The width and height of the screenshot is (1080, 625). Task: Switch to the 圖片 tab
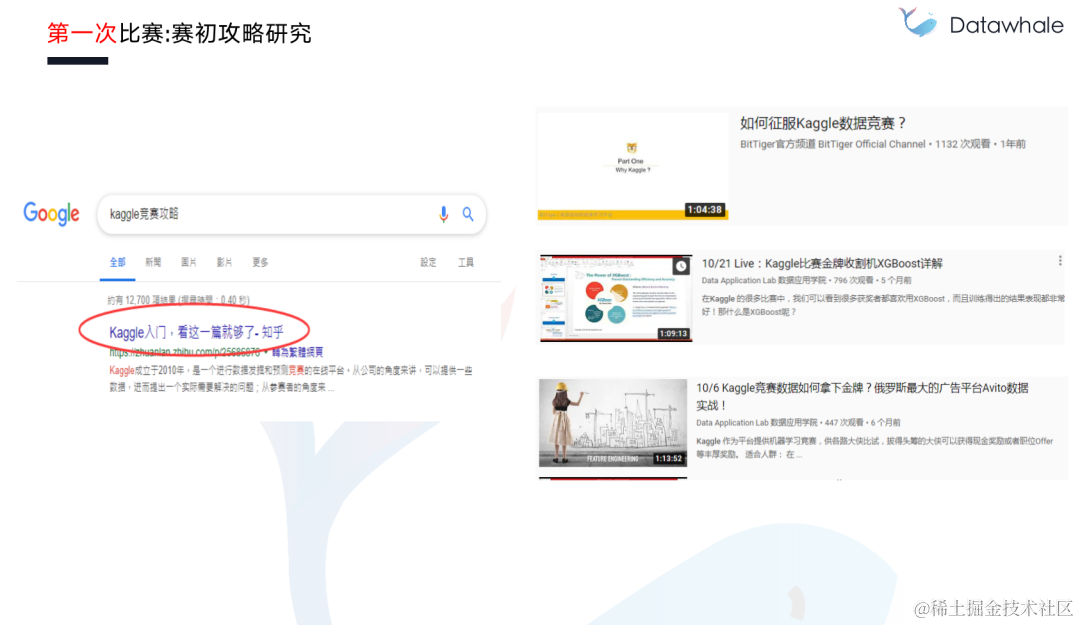(189, 263)
